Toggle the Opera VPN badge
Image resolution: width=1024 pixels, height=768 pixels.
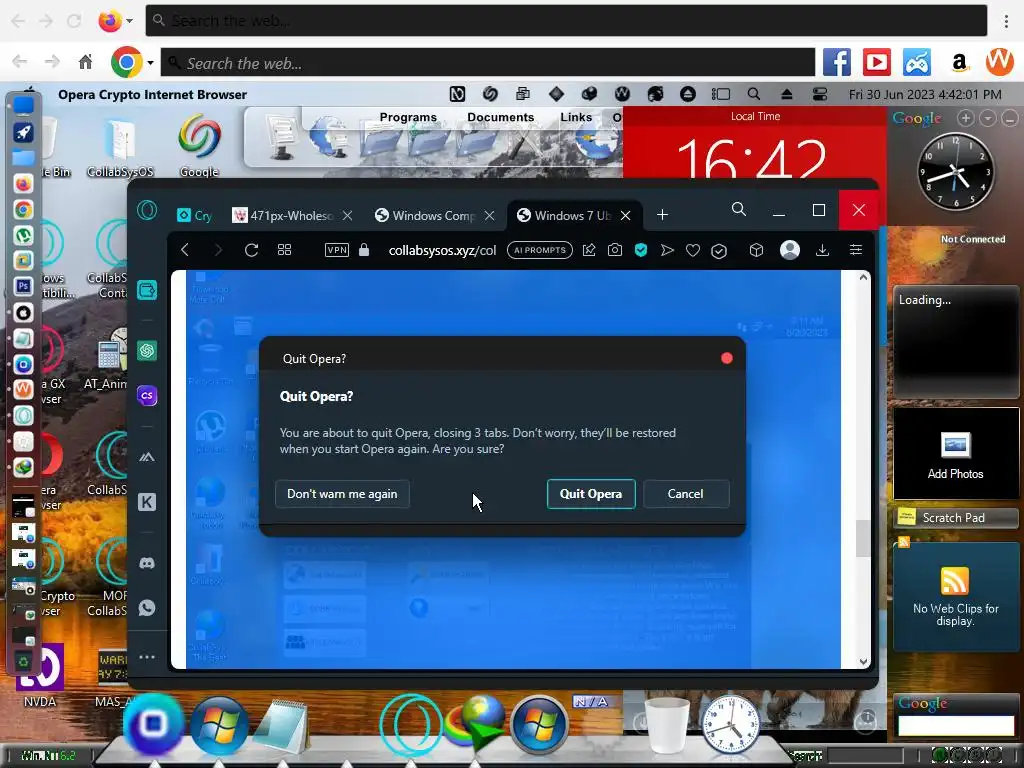click(337, 250)
